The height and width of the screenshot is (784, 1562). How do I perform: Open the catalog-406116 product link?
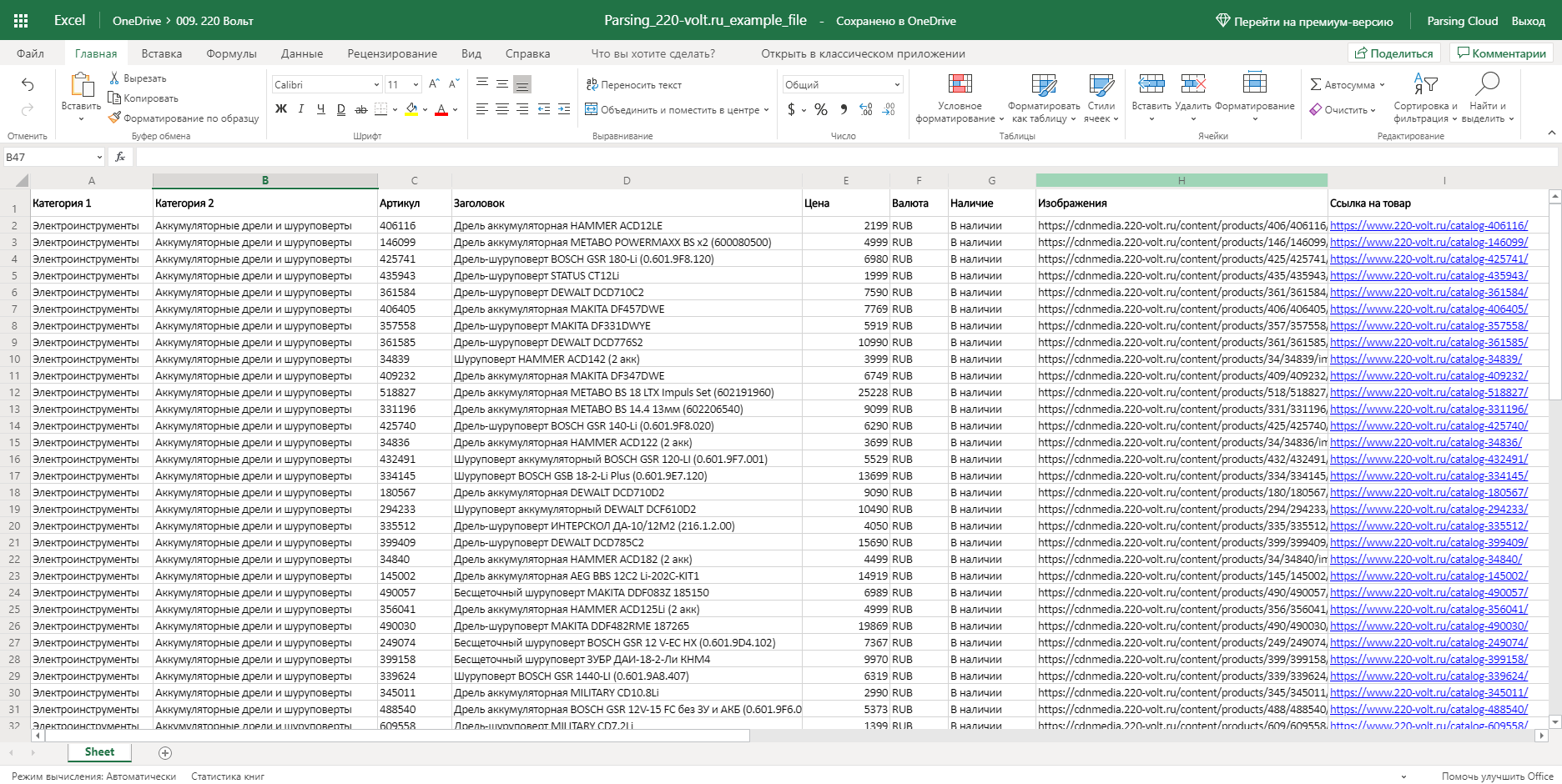pyautogui.click(x=1428, y=225)
